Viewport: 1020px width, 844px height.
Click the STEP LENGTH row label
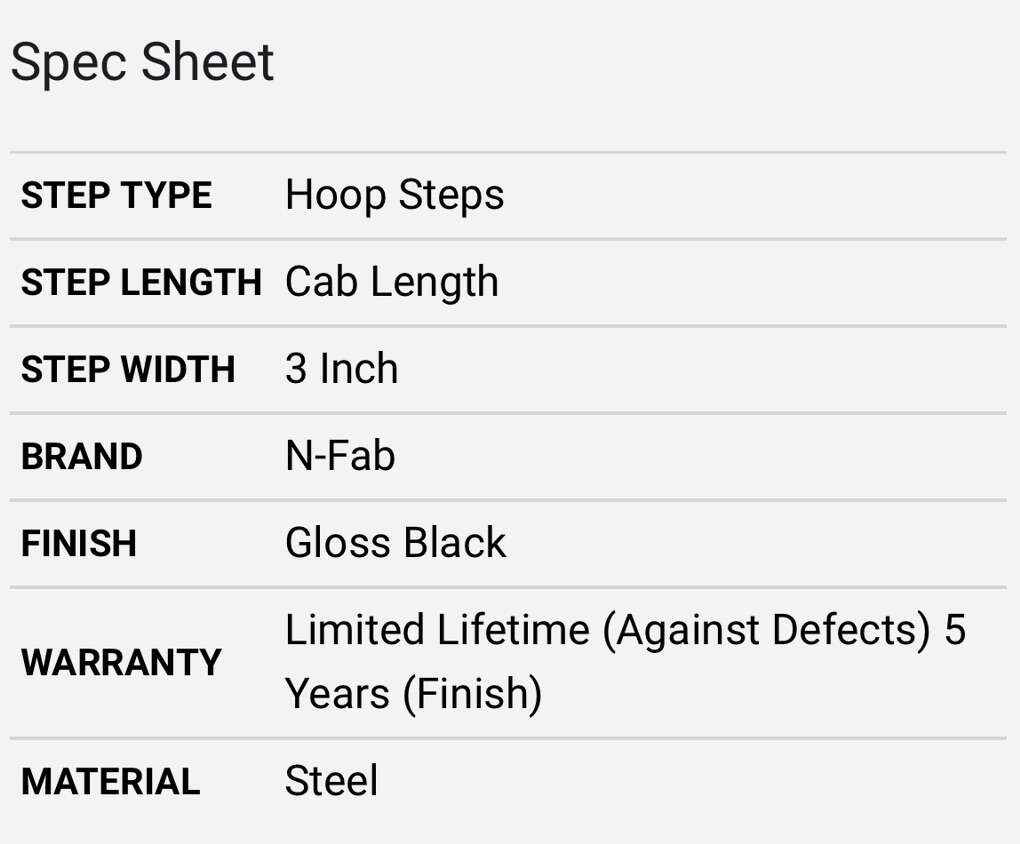[141, 283]
